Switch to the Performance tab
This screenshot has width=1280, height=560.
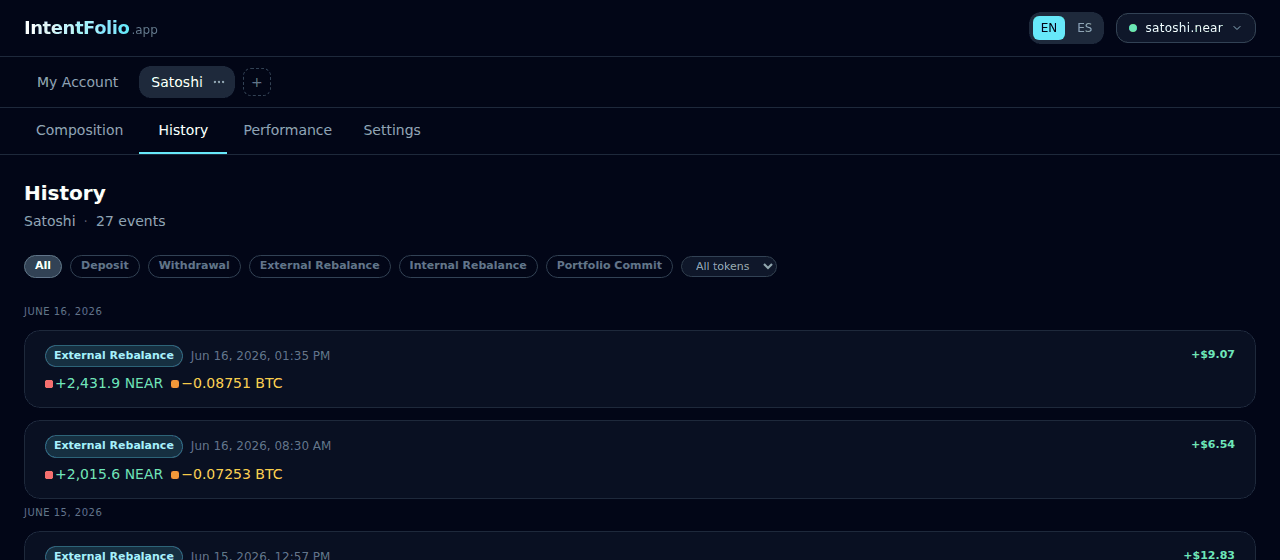pos(288,130)
